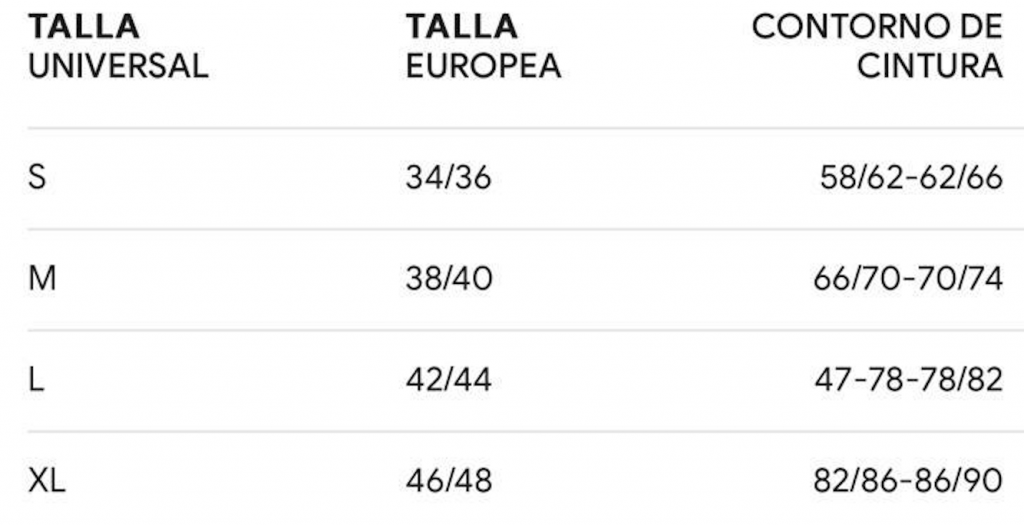Click European size 46/48

click(x=449, y=481)
